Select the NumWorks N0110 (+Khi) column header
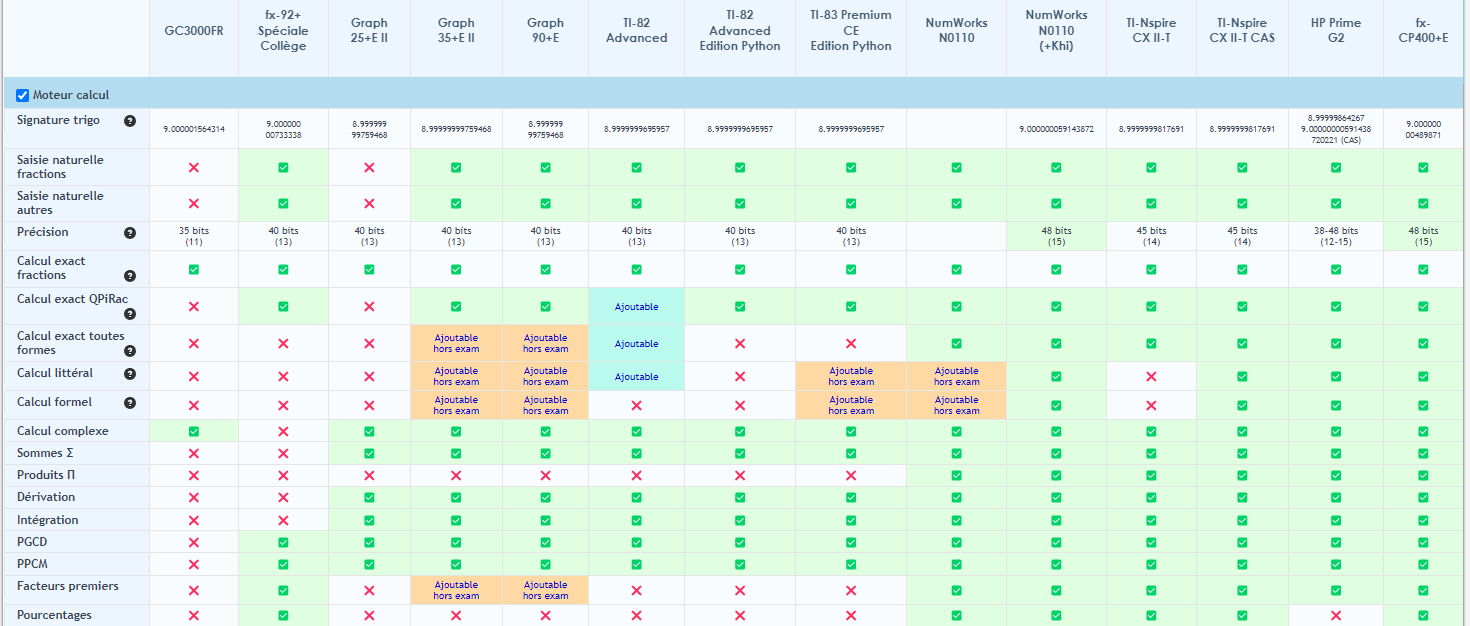The image size is (1470, 626). pyautogui.click(x=1056, y=31)
